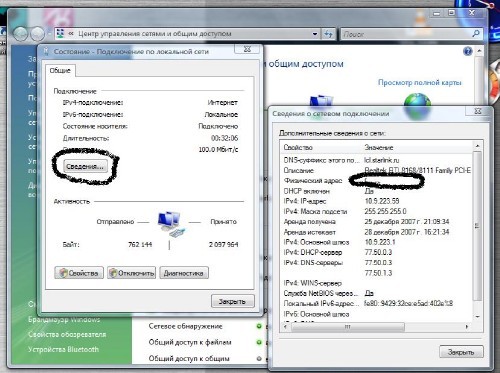Image resolution: width=500 pixels, height=373 pixels.
Task: Click the horizontal scrollbar left arrow in details
Action: 285,327
